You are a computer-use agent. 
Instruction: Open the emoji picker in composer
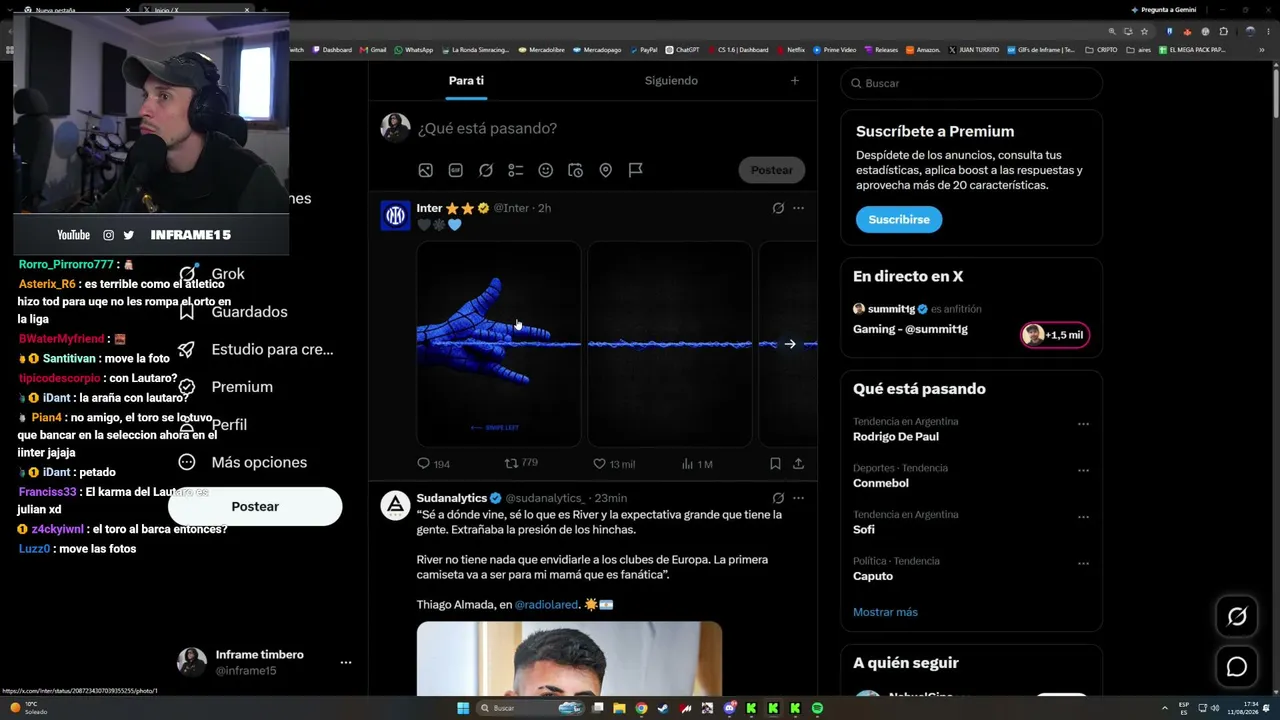click(x=546, y=170)
